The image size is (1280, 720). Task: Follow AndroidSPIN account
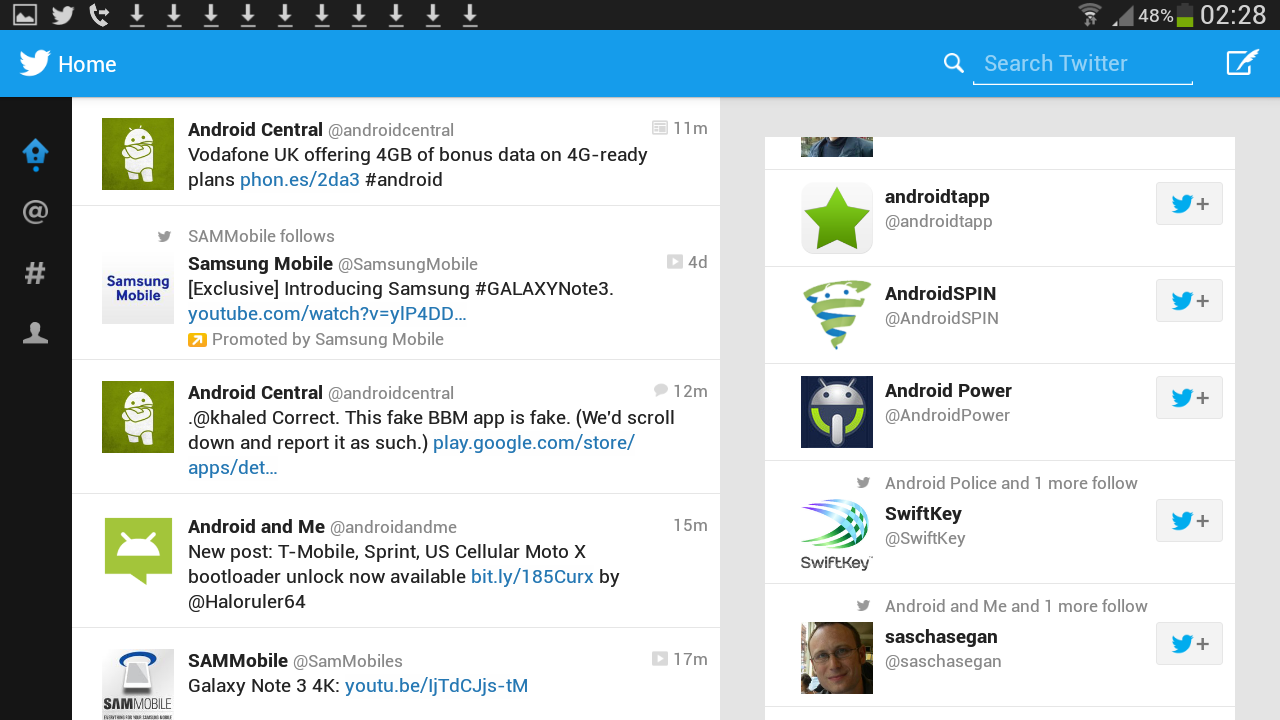[x=1189, y=301]
